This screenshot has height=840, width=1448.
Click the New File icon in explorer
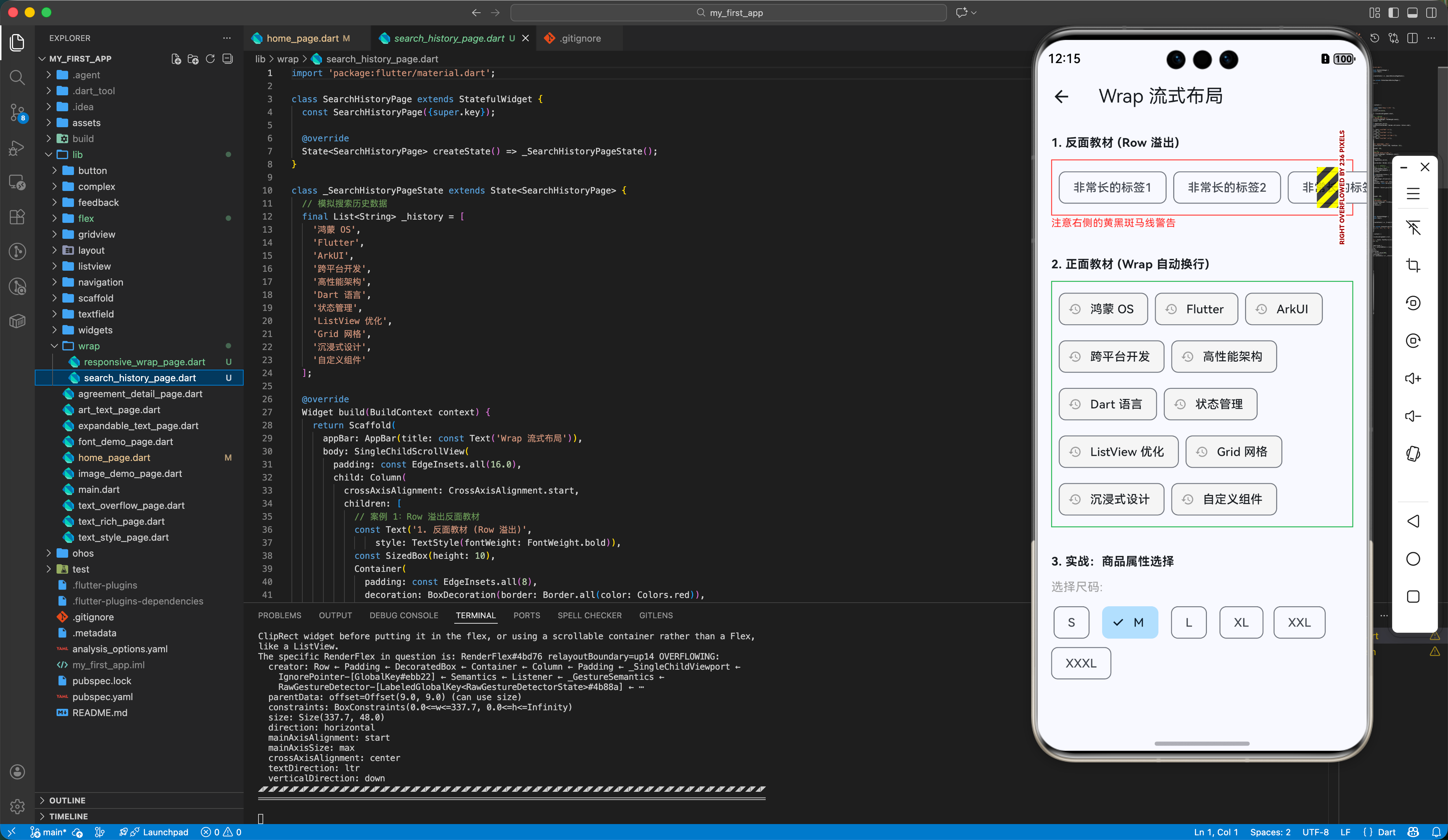click(177, 59)
